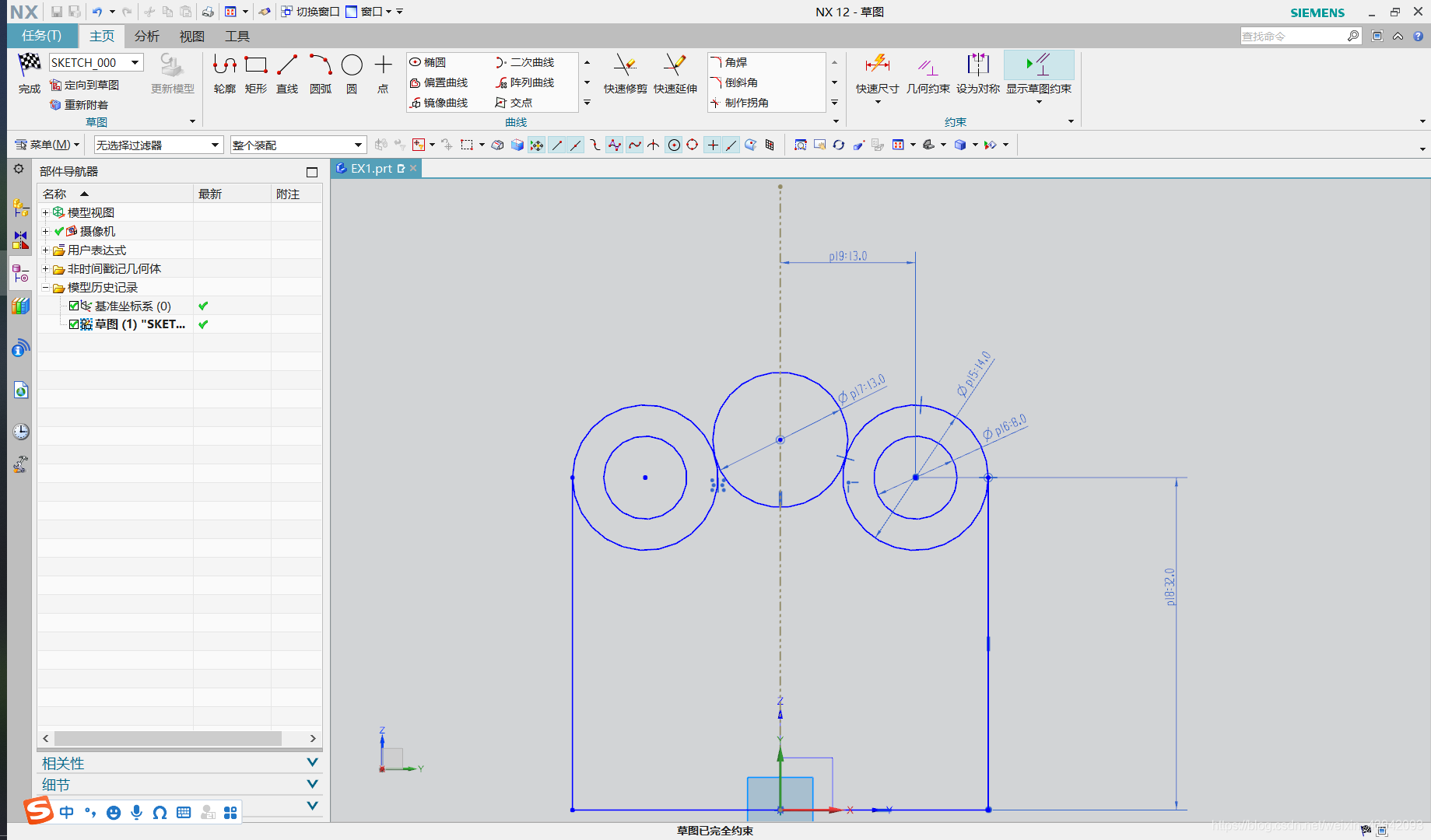Click the Undo icon in title bar
1431x840 pixels.
97,12
